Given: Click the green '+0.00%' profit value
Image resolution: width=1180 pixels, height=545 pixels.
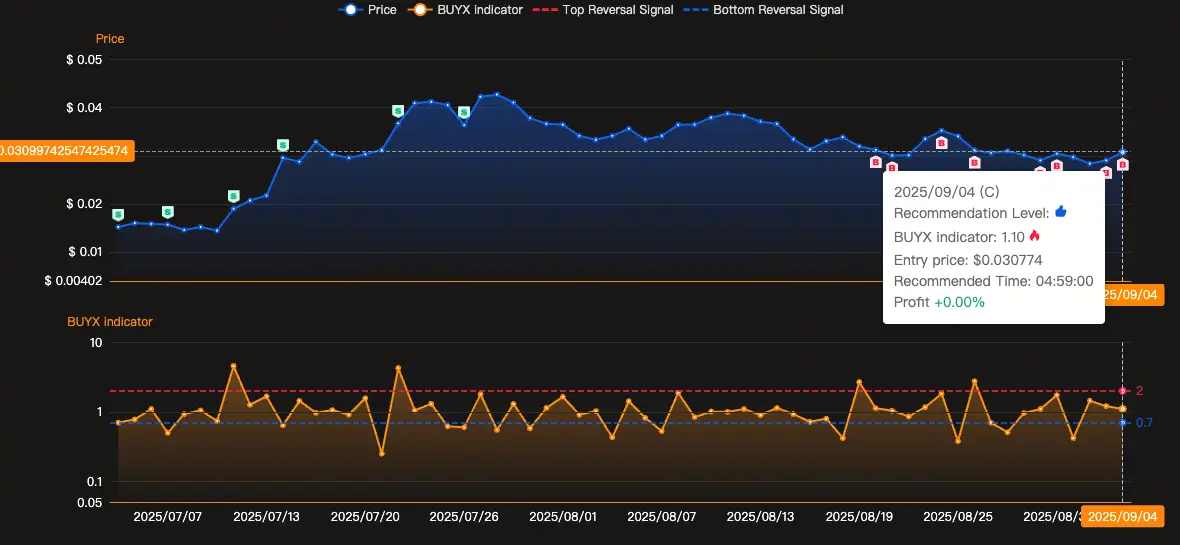Looking at the screenshot, I should pos(960,302).
